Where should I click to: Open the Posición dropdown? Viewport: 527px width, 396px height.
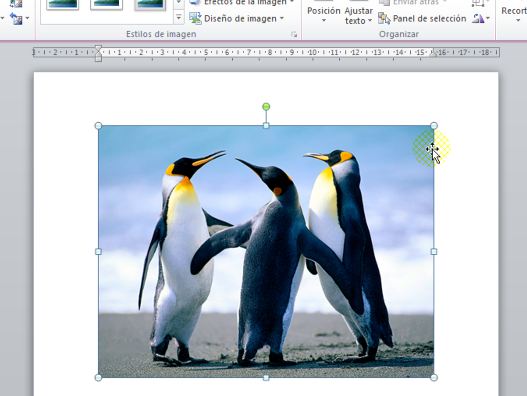(324, 13)
